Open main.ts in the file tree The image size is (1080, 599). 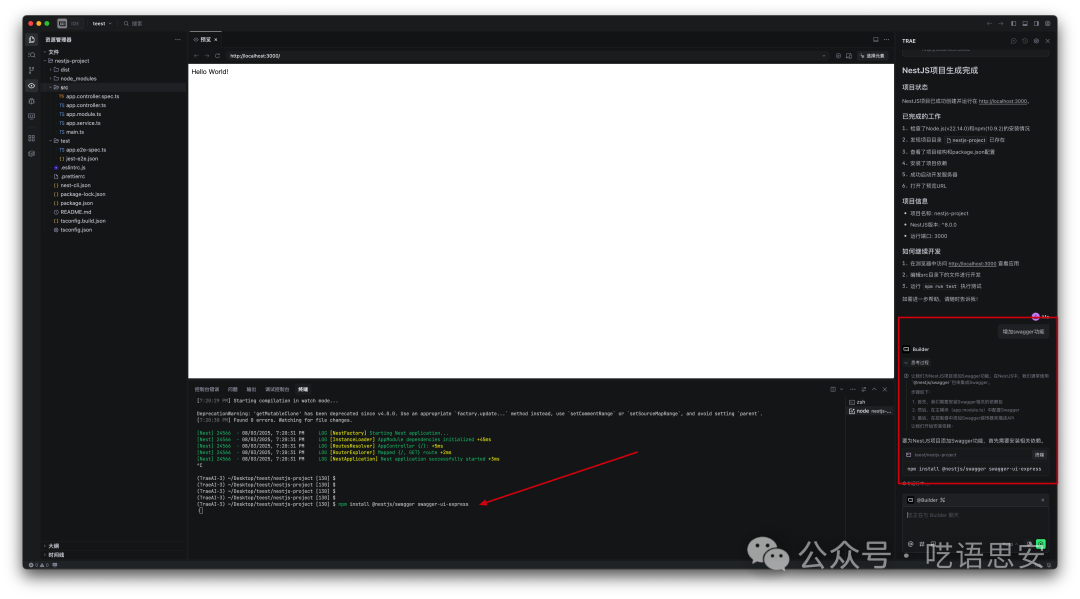tap(74, 132)
